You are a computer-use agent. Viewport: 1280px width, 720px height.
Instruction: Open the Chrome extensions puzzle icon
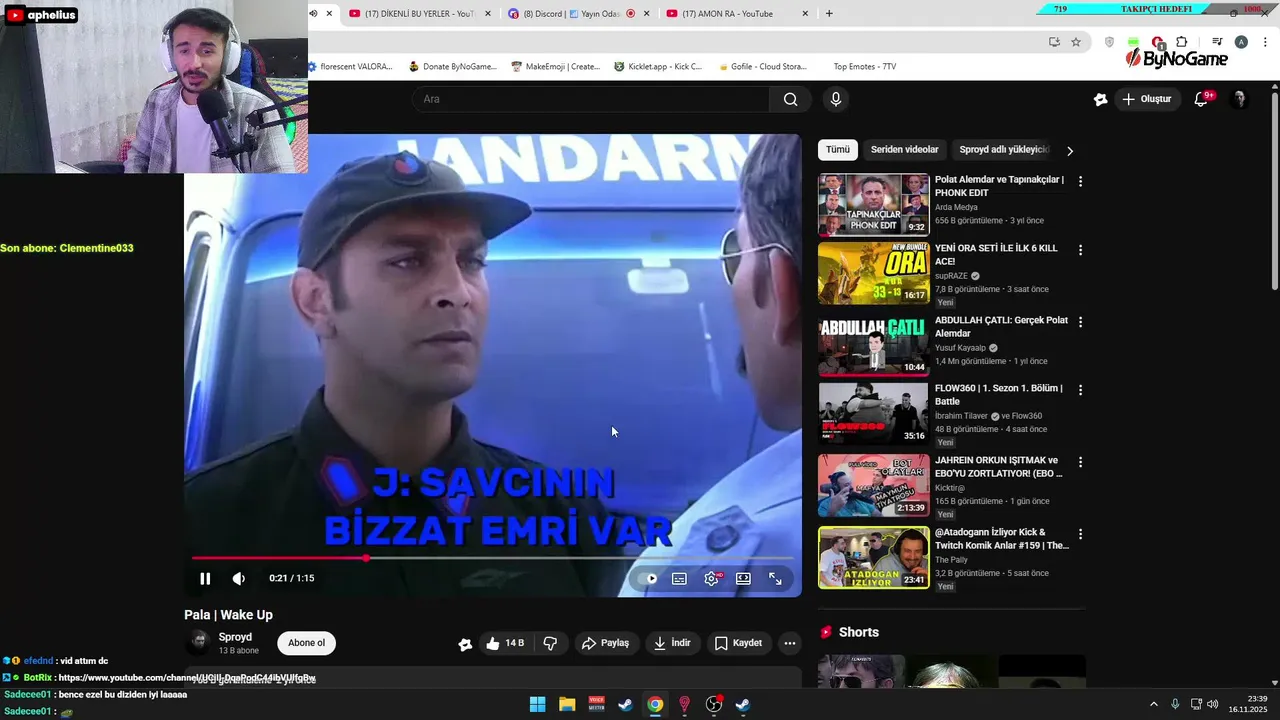point(1182,42)
